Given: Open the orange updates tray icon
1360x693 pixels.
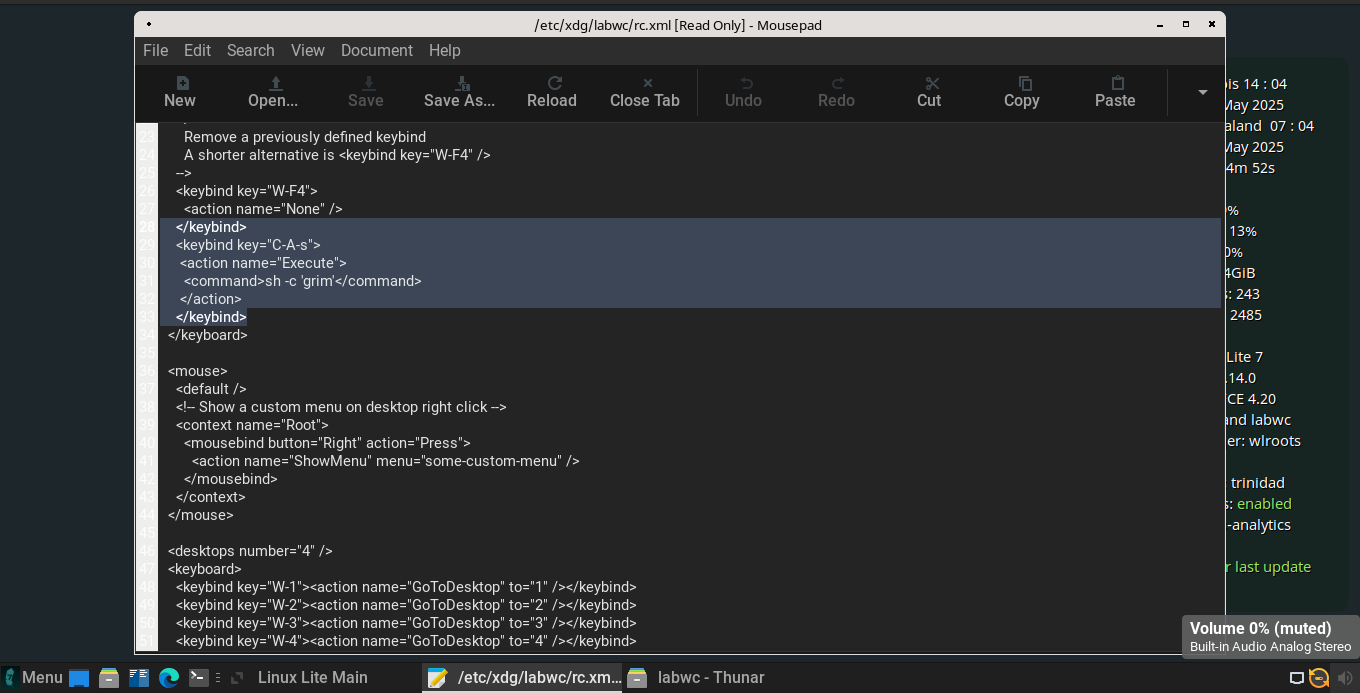Looking at the screenshot, I should coord(1320,678).
